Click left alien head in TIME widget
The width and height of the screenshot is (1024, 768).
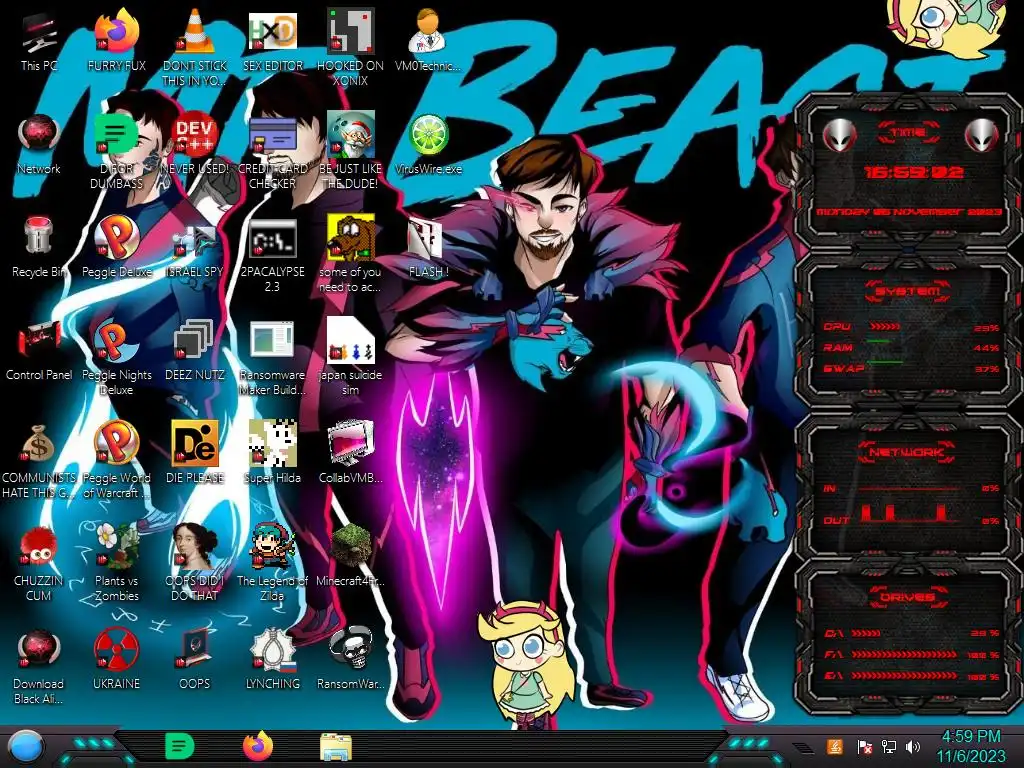tap(839, 136)
